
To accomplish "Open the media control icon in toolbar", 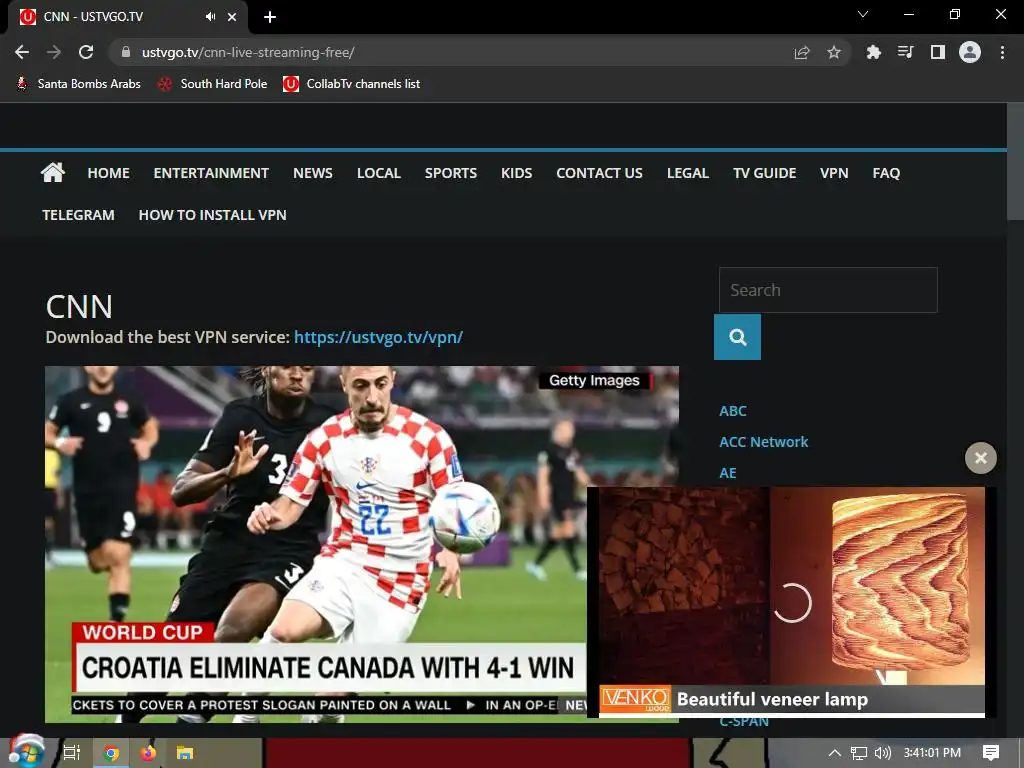I will point(905,52).
